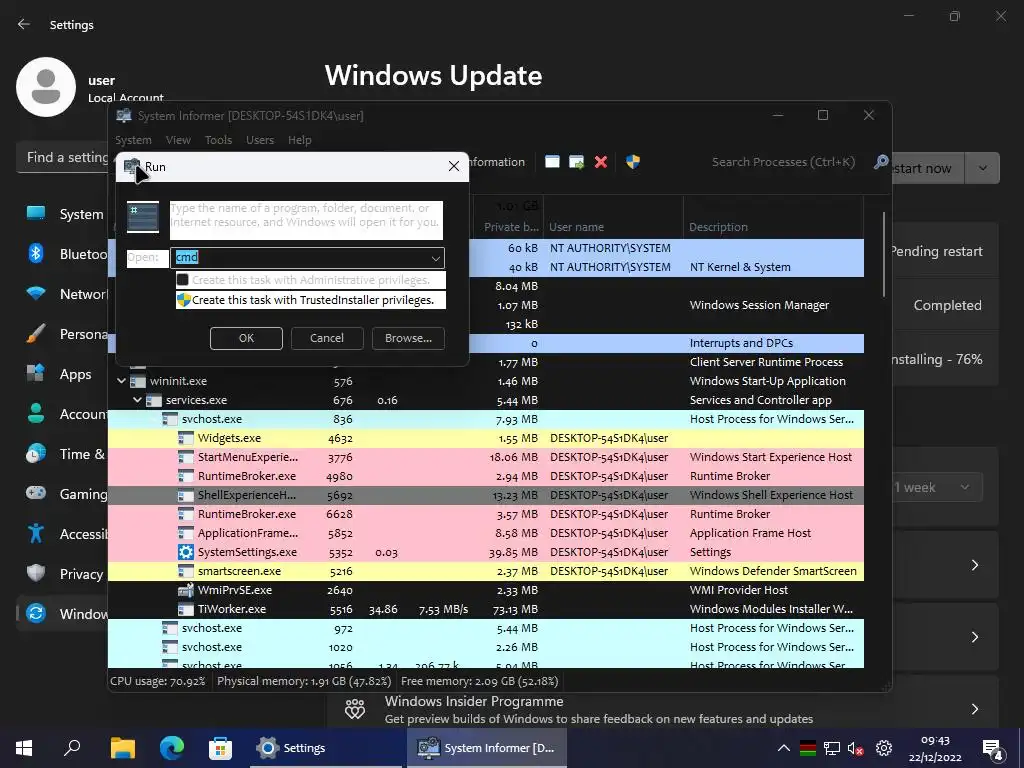Click the WmiPrvSE.exe process icon
The image size is (1024, 768).
click(x=186, y=590)
